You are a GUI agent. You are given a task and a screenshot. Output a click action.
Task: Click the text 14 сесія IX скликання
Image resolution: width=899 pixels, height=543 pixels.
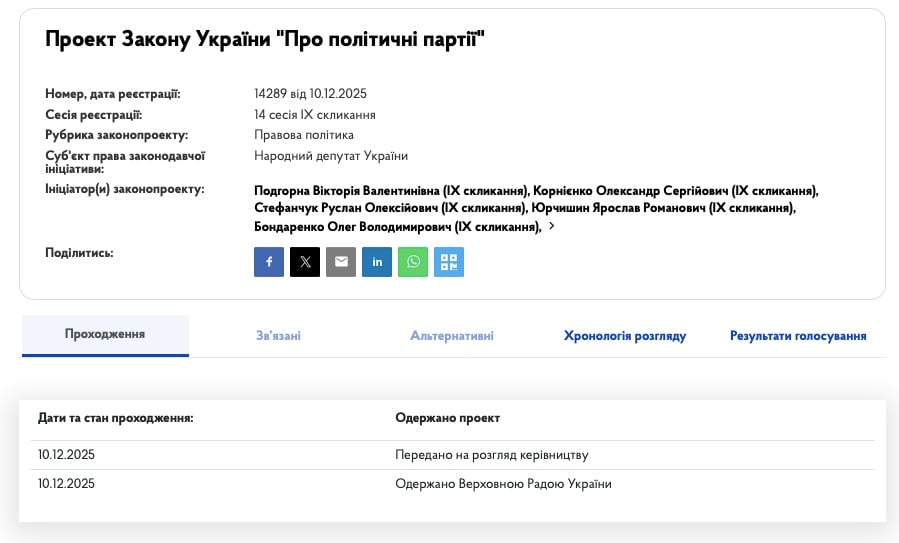[x=315, y=115]
